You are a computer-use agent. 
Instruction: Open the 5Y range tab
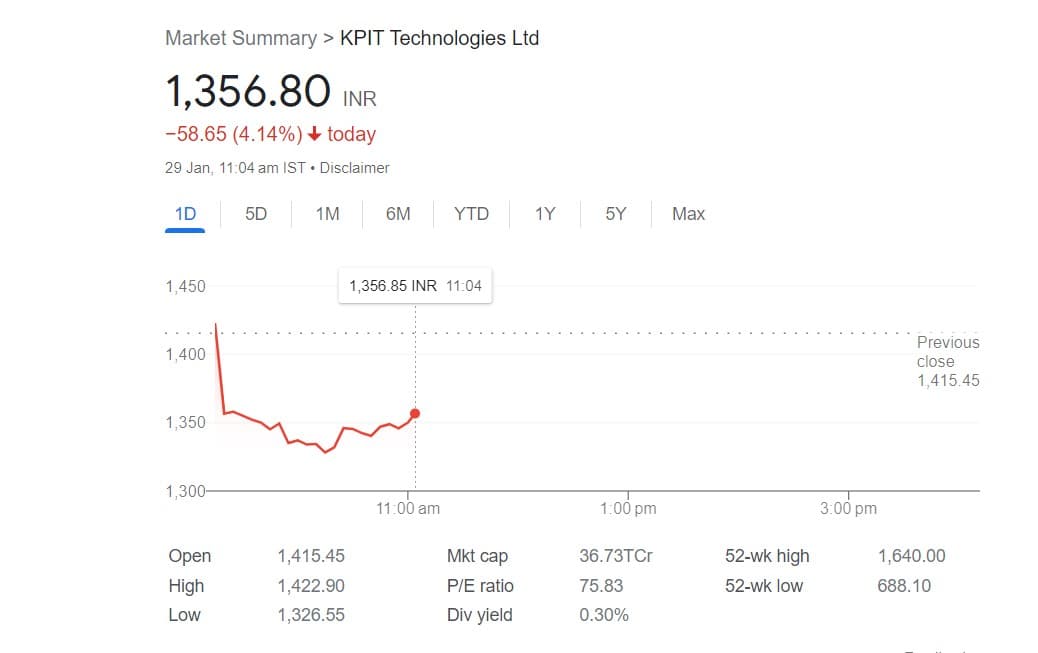[x=615, y=214]
